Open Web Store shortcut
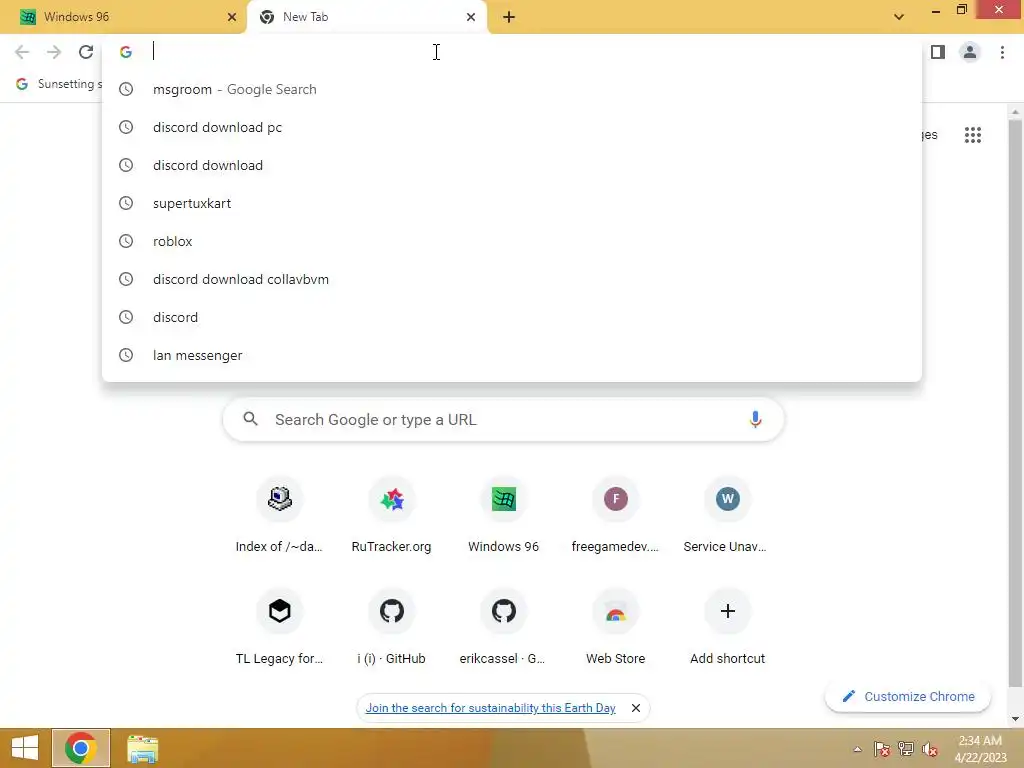The height and width of the screenshot is (768, 1024). click(x=615, y=628)
